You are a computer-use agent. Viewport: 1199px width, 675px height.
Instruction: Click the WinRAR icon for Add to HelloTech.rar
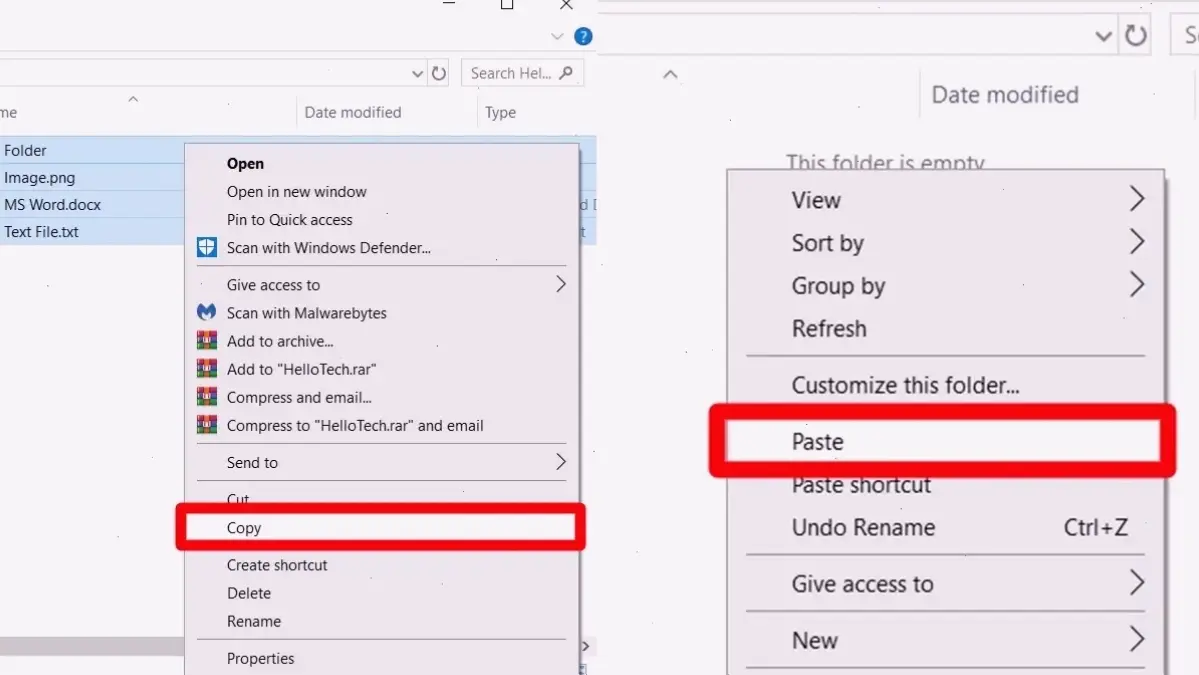click(x=206, y=368)
